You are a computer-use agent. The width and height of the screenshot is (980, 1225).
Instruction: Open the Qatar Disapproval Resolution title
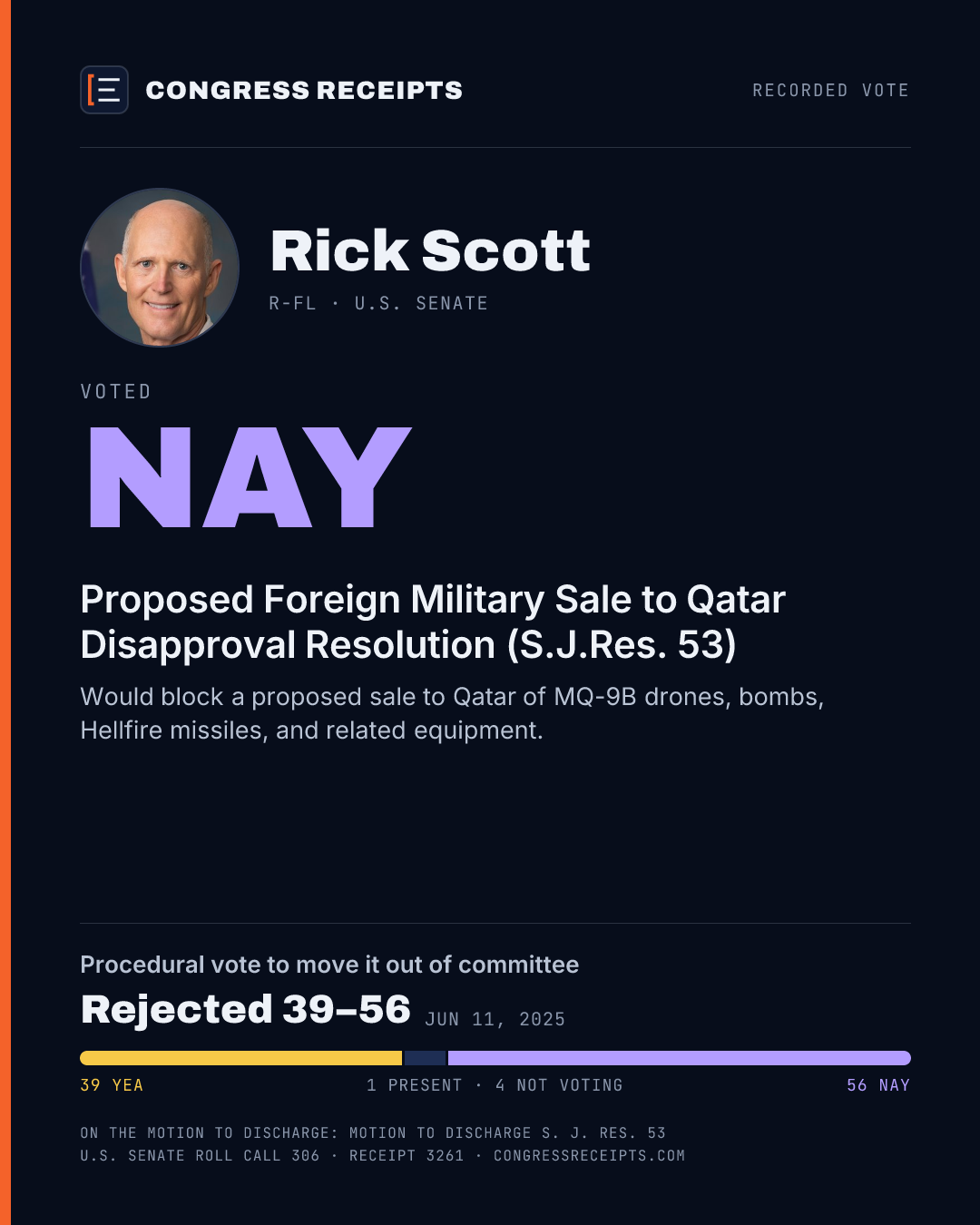pyautogui.click(x=433, y=622)
